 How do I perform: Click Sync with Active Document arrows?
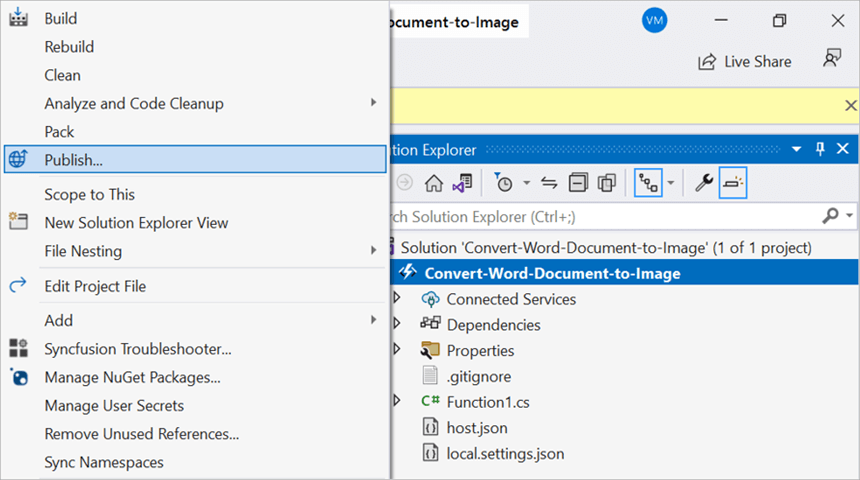point(549,183)
